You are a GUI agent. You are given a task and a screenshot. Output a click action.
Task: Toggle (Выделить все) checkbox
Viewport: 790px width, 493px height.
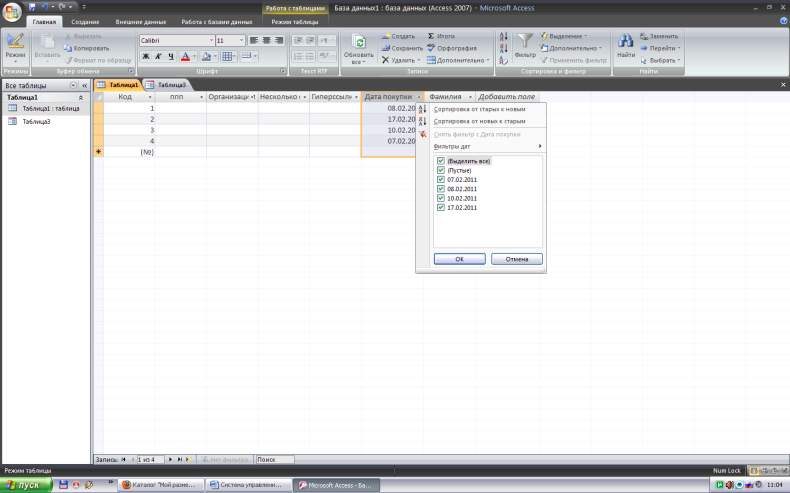tap(441, 161)
